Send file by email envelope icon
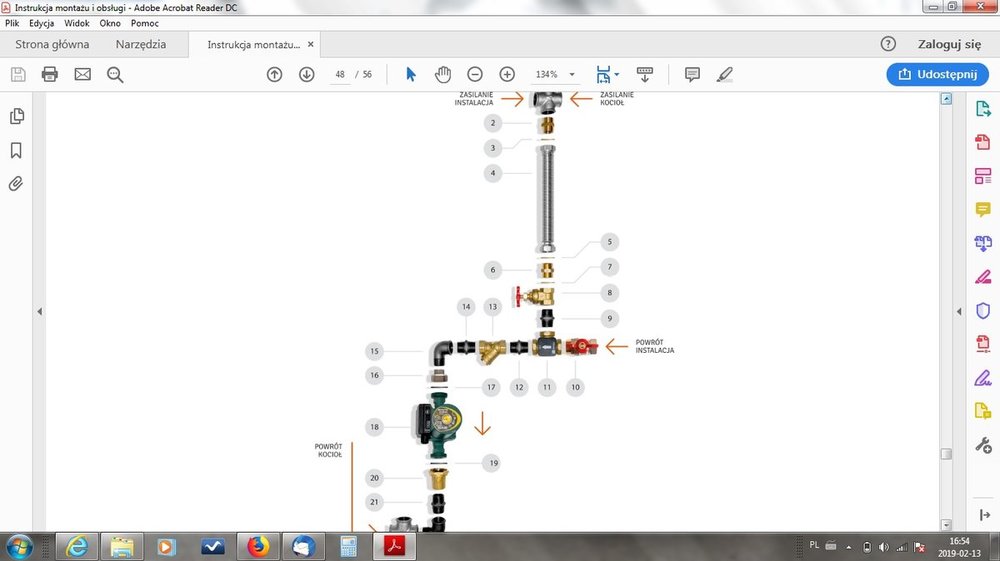Viewport: 1000px width, 561px height. pos(82,74)
